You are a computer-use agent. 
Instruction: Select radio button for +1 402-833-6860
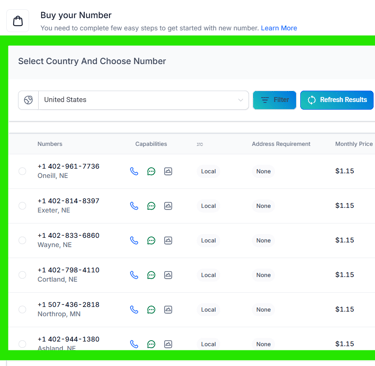point(22,240)
